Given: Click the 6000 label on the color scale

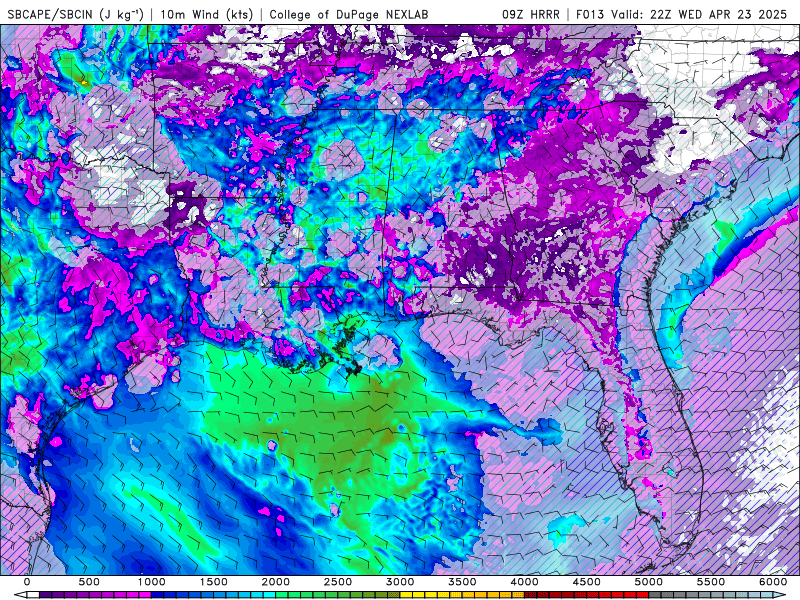Looking at the screenshot, I should [x=773, y=582].
